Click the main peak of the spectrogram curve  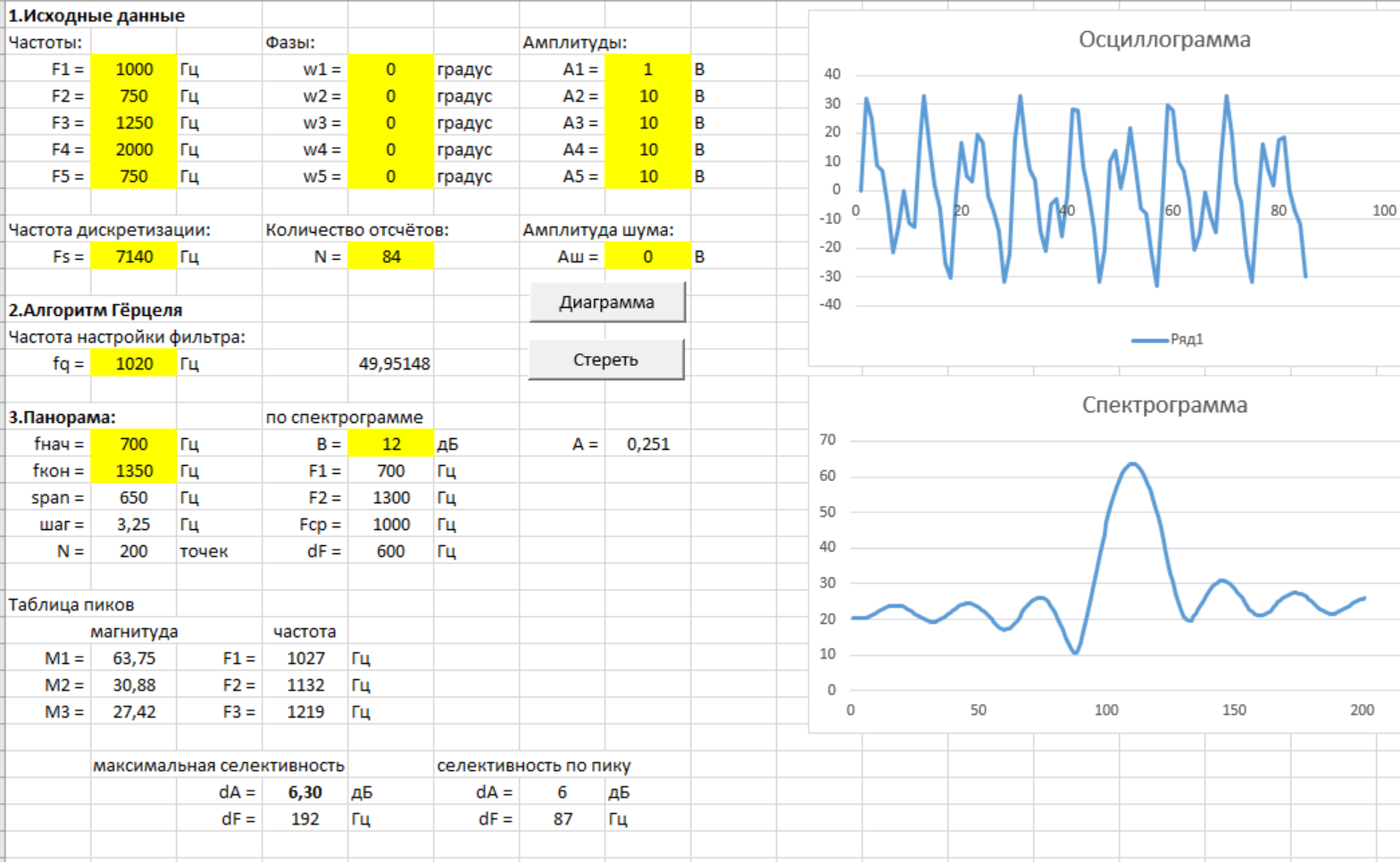coord(1132,464)
